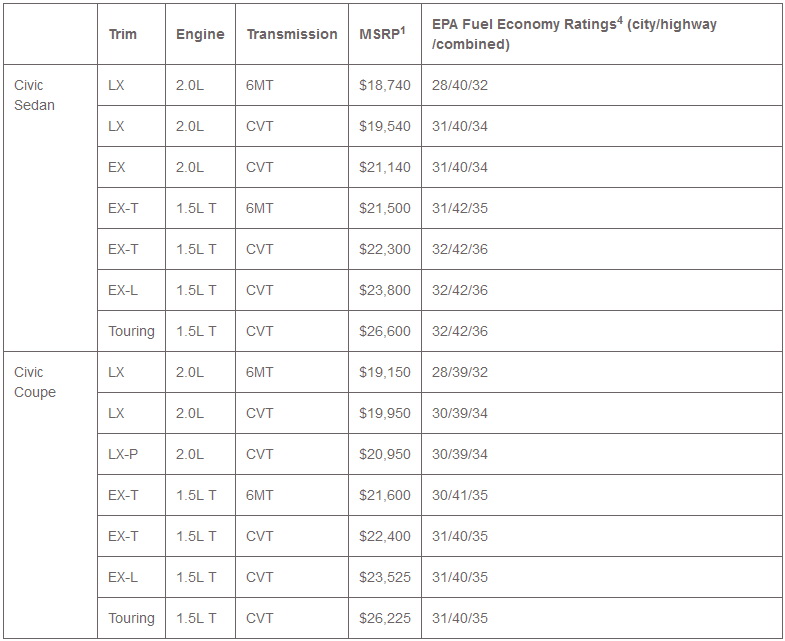785x641 pixels.
Task: Click the Civic Coupe row label
Action: [35, 382]
